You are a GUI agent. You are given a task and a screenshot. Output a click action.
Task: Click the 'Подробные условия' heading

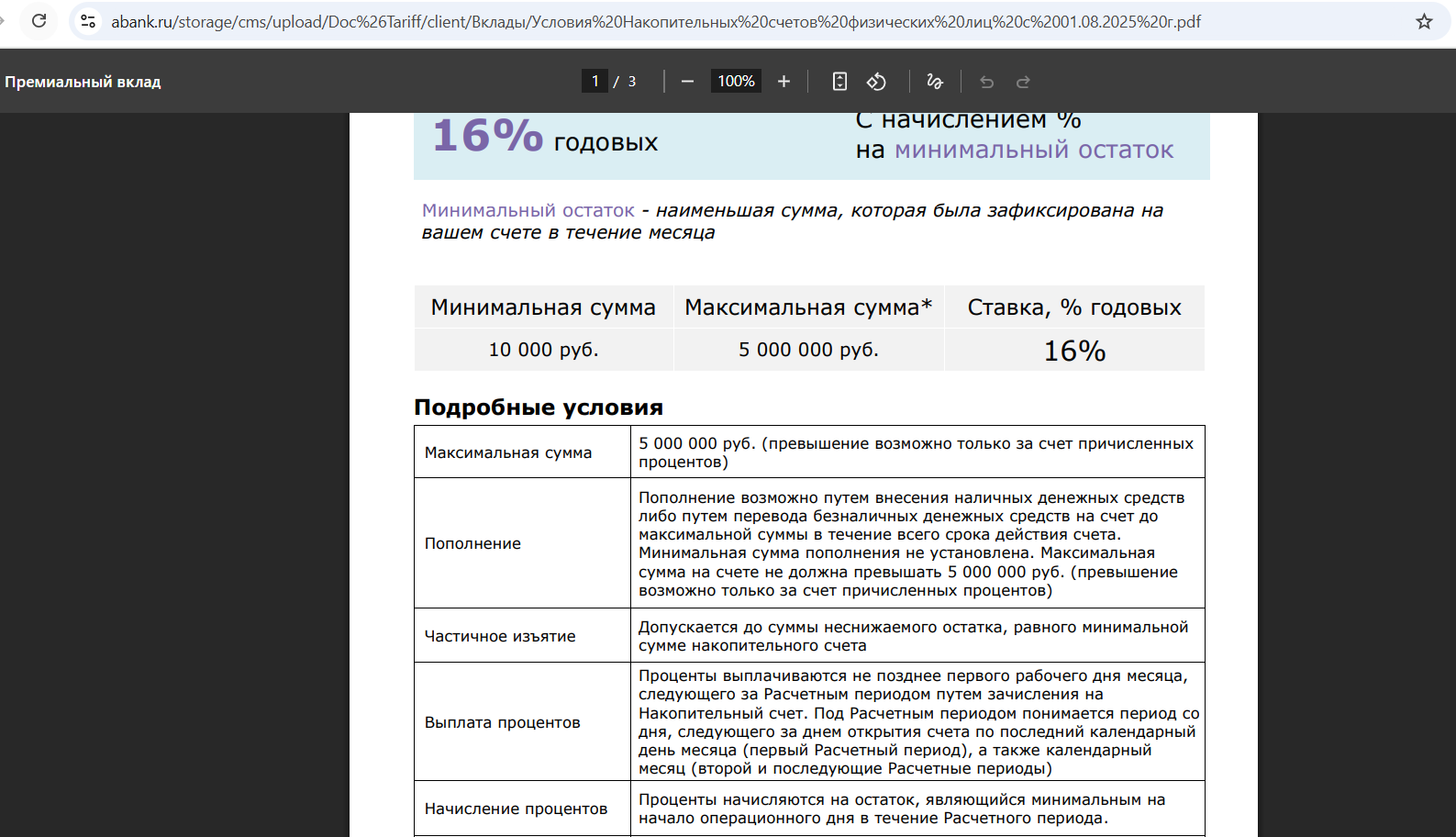point(539,407)
